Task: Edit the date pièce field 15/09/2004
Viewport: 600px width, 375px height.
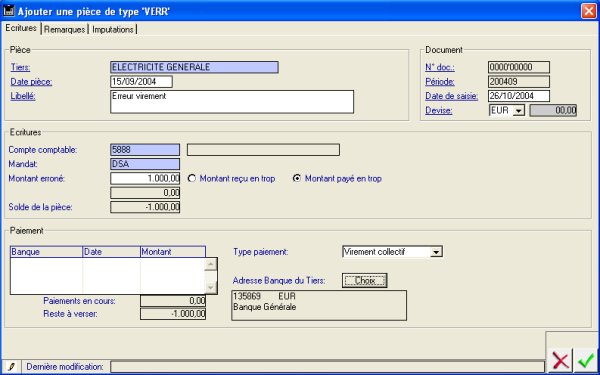Action: point(142,82)
